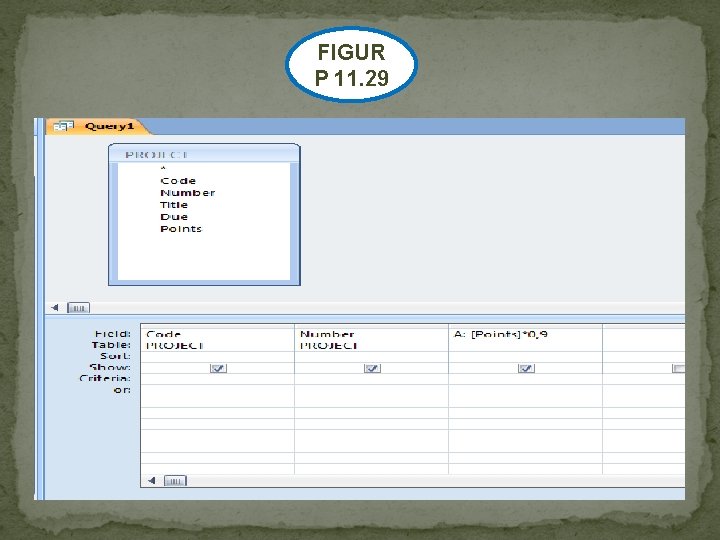Click left scroll arrow of upper pane
Viewport: 720px width, 540px height.
(x=55, y=308)
